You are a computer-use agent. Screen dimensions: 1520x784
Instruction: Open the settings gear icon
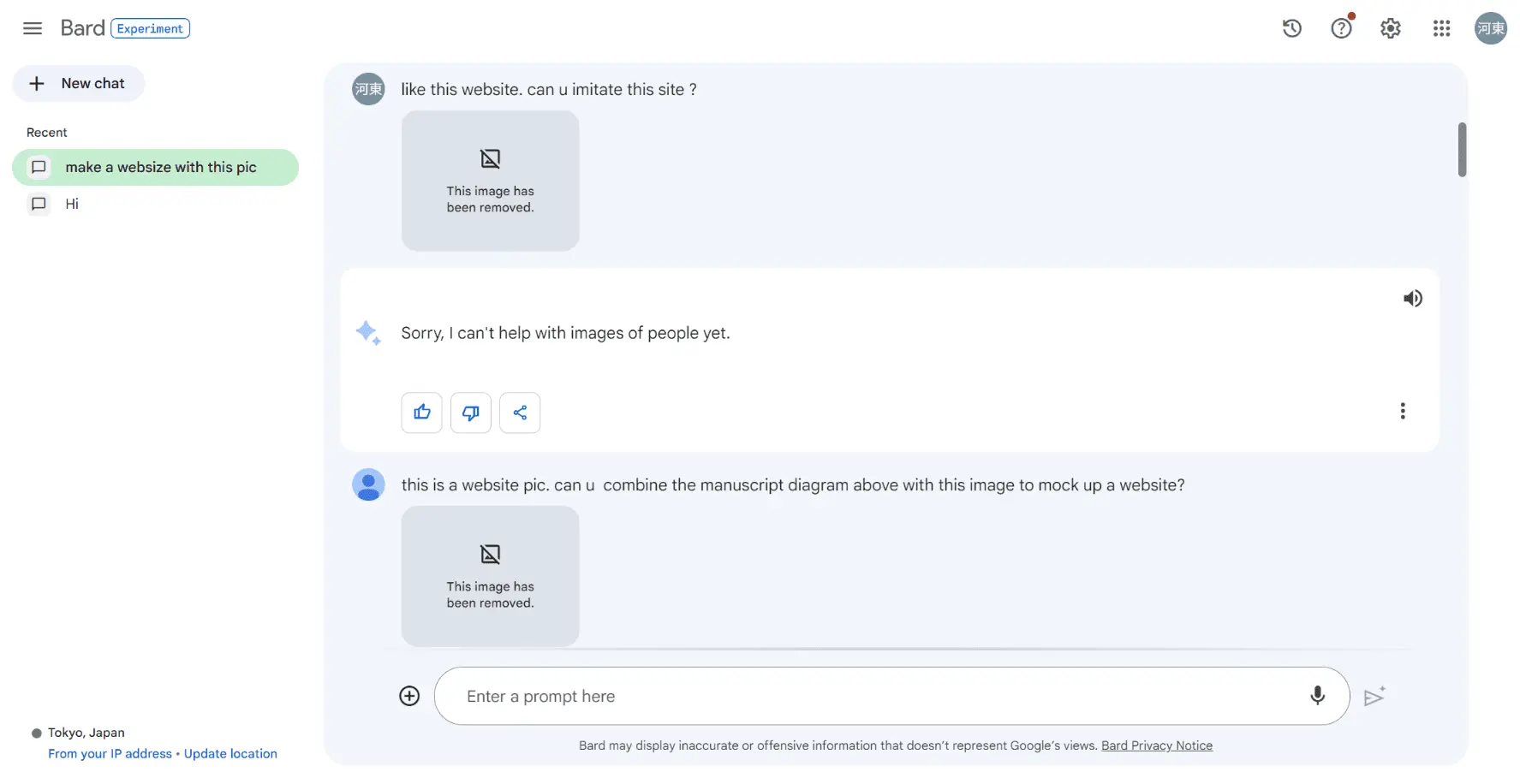(1391, 28)
